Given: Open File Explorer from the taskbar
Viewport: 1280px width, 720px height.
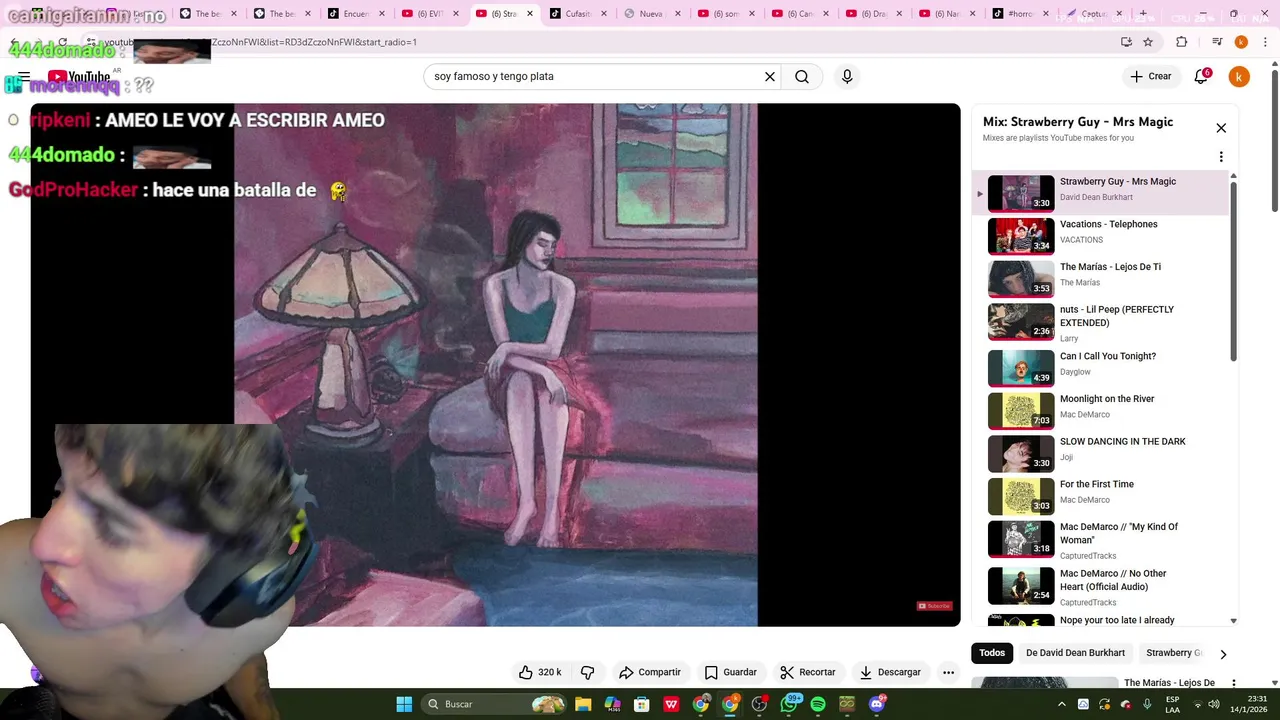Looking at the screenshot, I should [583, 704].
